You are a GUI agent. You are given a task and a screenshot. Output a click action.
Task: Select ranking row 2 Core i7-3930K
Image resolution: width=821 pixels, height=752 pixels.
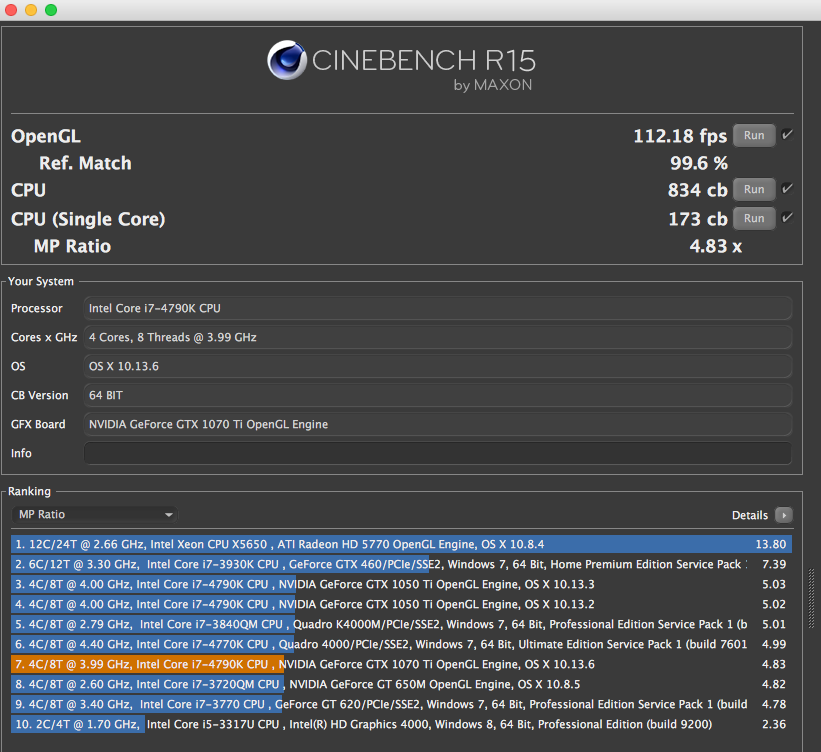click(401, 564)
